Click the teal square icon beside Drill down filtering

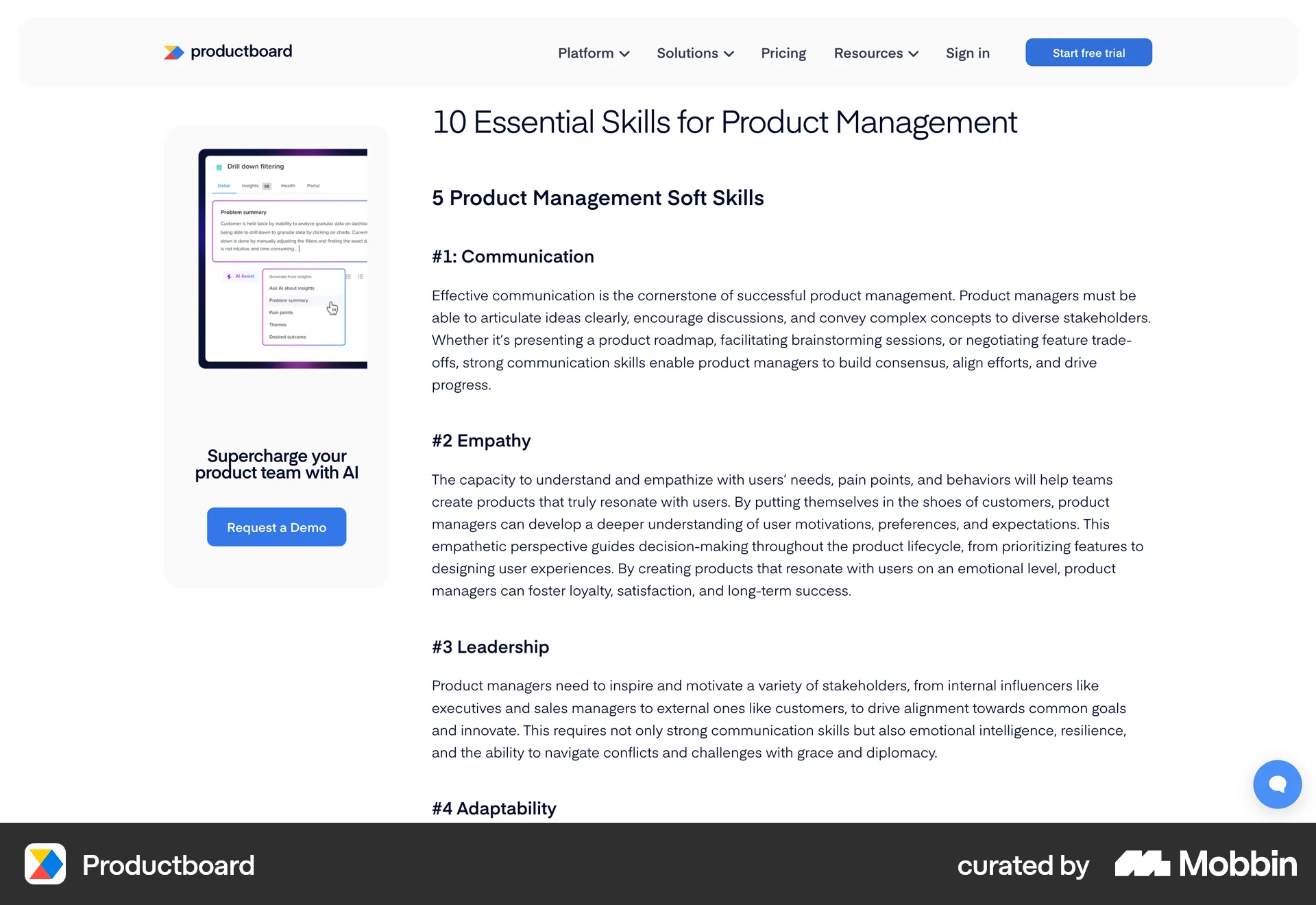[x=219, y=167]
